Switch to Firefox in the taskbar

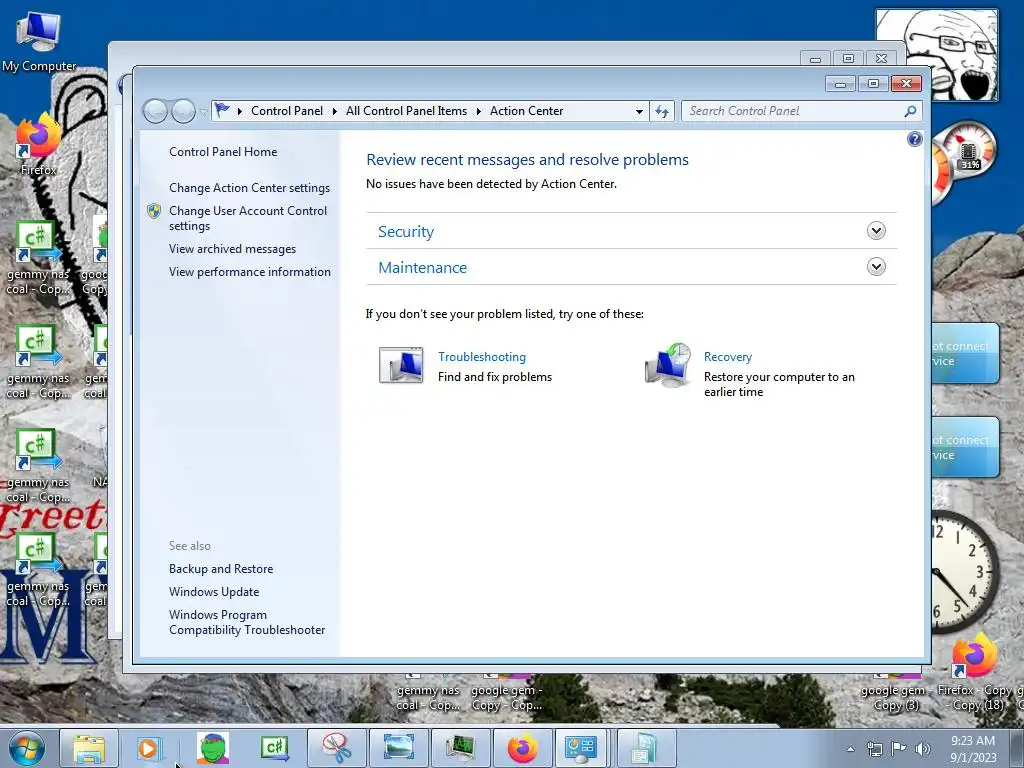click(x=522, y=748)
